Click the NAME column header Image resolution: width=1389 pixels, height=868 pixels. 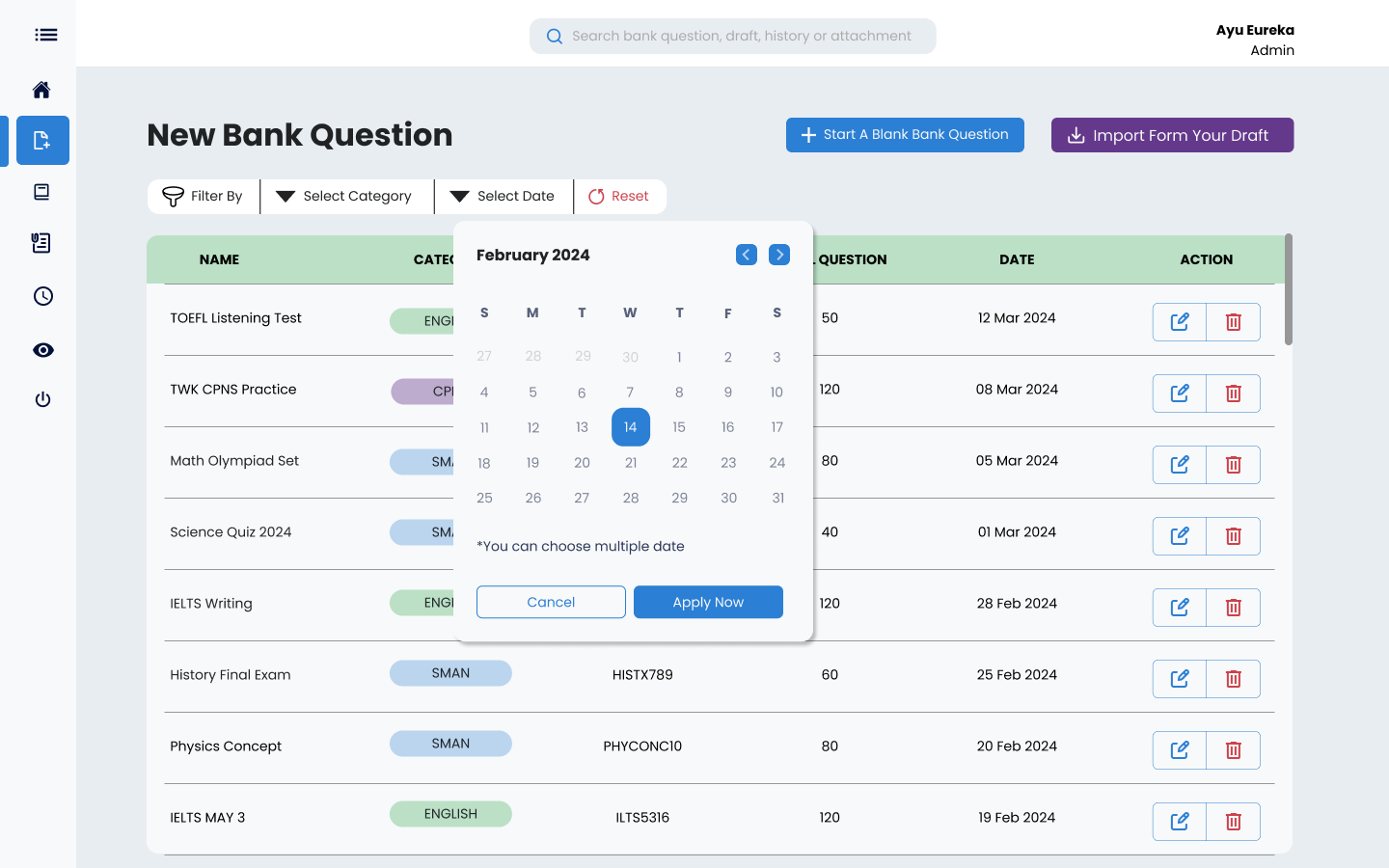(219, 259)
